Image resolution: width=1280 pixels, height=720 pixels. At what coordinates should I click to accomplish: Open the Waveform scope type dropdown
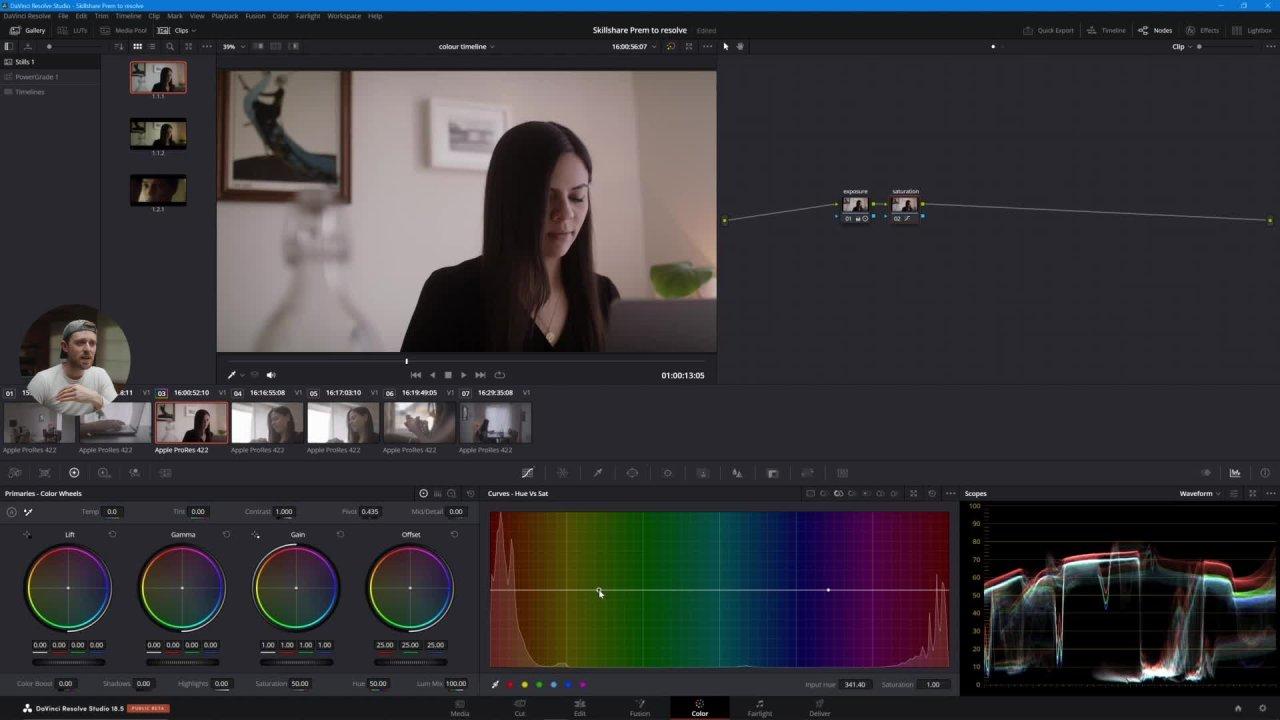pyautogui.click(x=1199, y=493)
